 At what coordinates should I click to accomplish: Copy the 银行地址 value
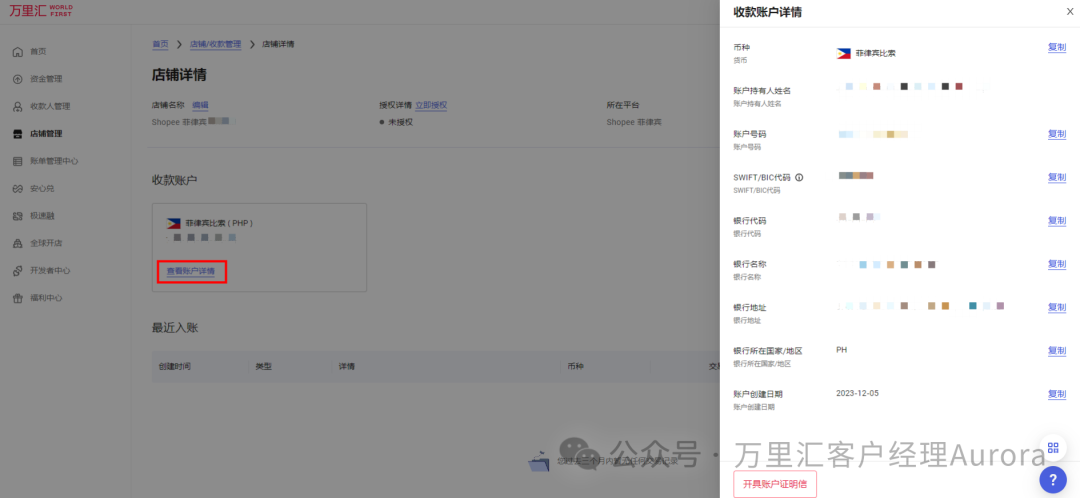pyautogui.click(x=1057, y=307)
